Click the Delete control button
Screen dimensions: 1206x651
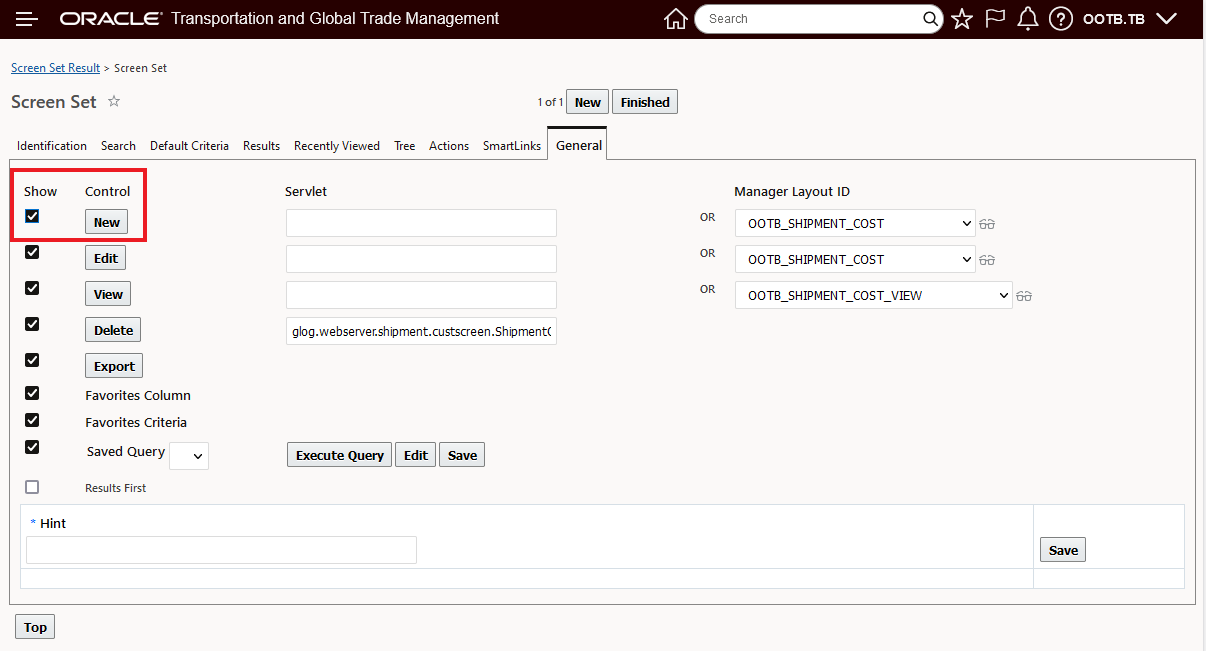(113, 330)
